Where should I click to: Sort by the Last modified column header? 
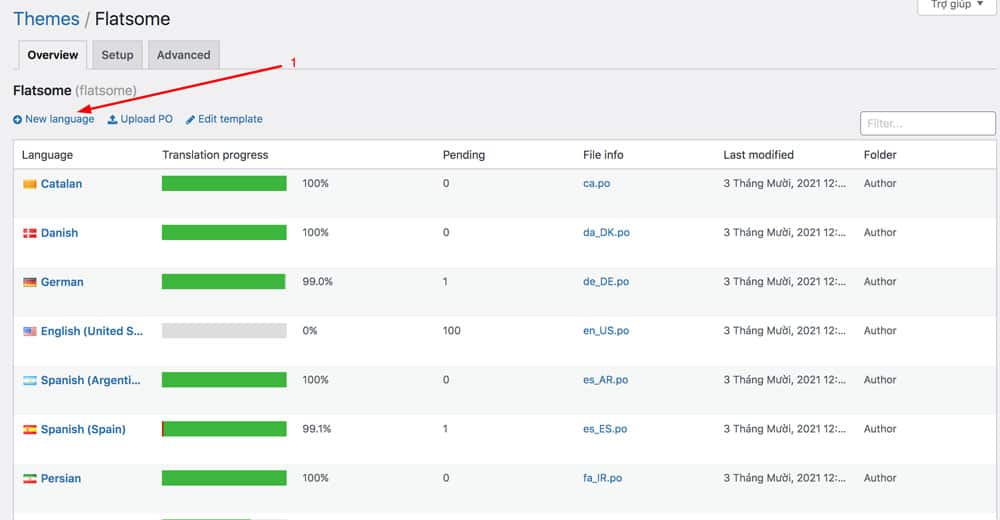pyautogui.click(x=758, y=155)
